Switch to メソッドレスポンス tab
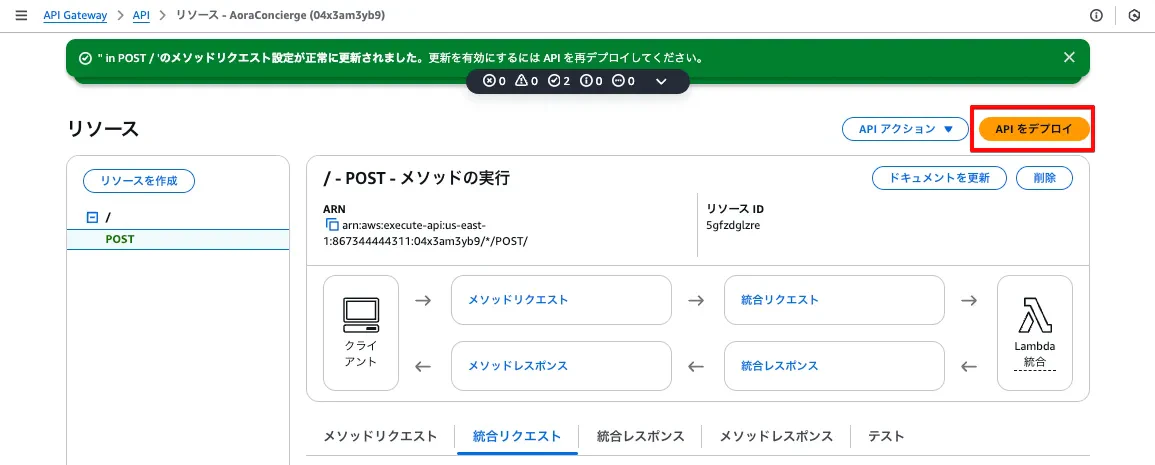Image resolution: width=1155 pixels, height=465 pixels. pos(776,436)
